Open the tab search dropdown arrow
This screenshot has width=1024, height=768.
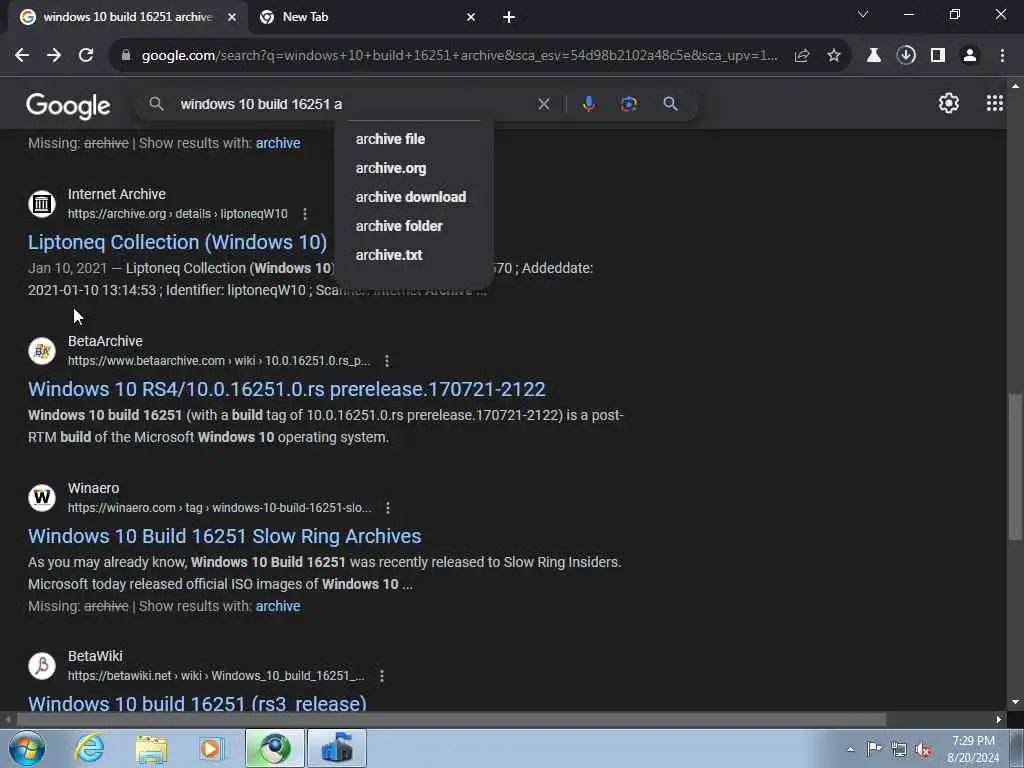pyautogui.click(x=863, y=14)
